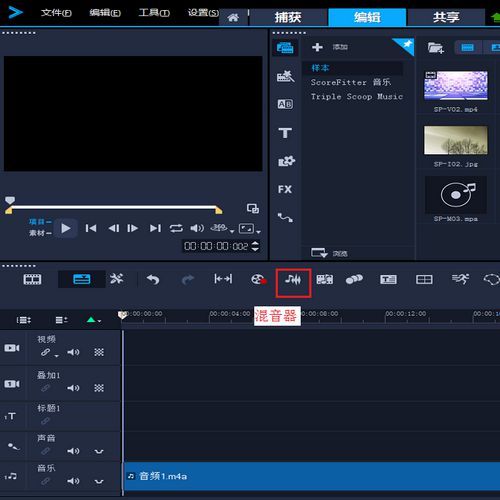Open the preview size dropdown arrow
This screenshot has height=500, width=500.
click(x=258, y=231)
